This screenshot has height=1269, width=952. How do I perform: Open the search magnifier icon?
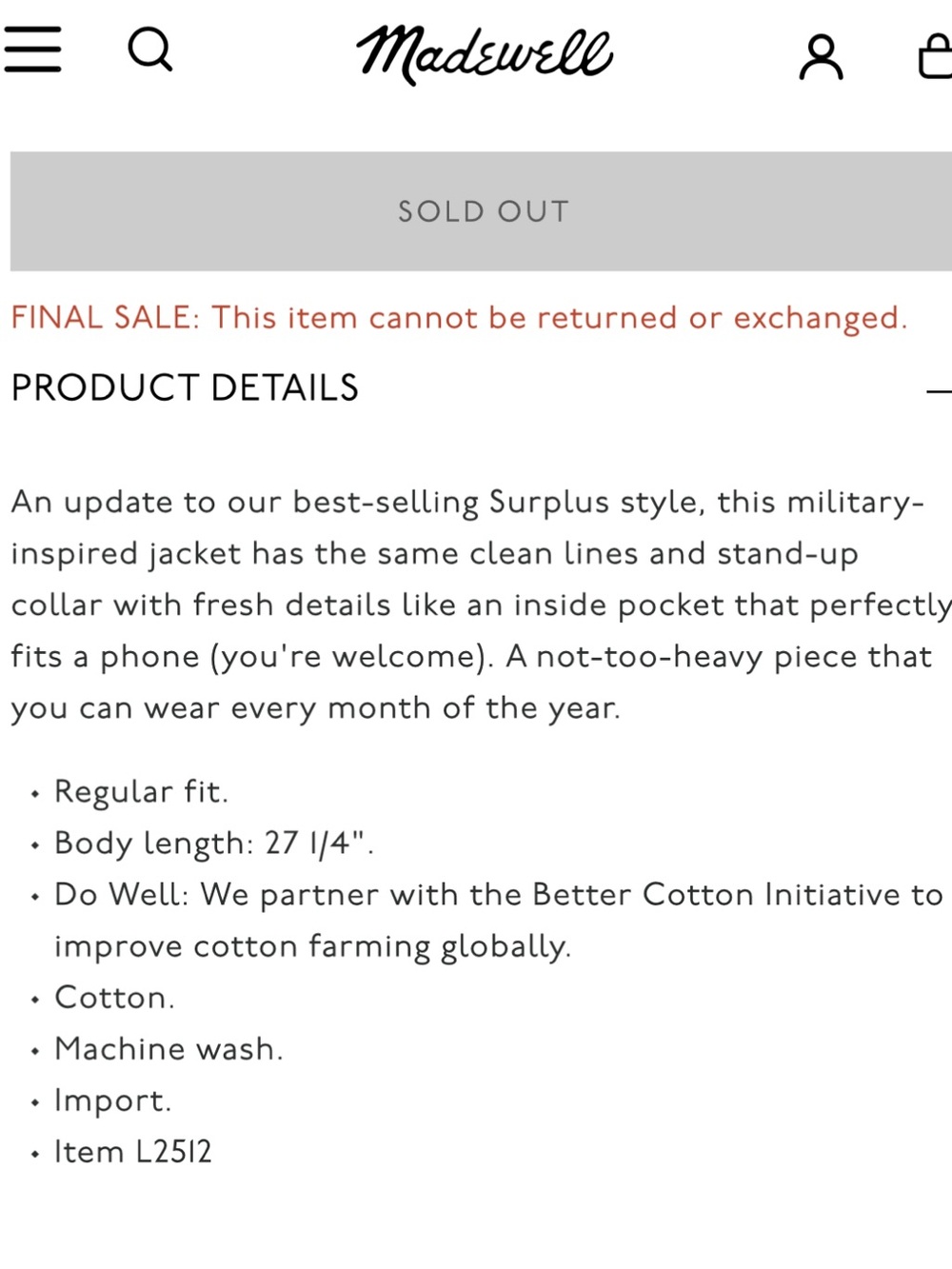[x=150, y=50]
